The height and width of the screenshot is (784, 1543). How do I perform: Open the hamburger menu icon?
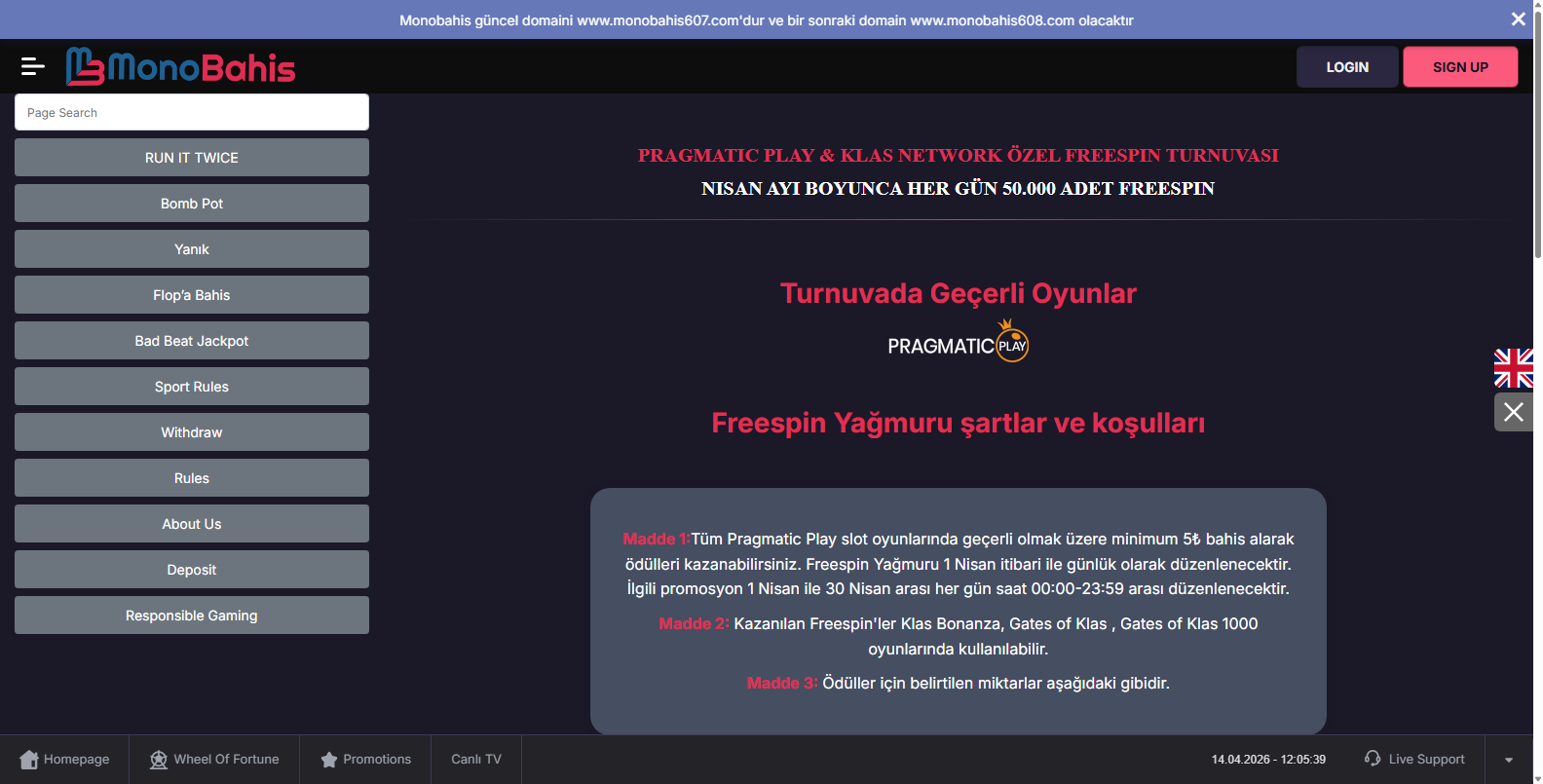(x=33, y=66)
